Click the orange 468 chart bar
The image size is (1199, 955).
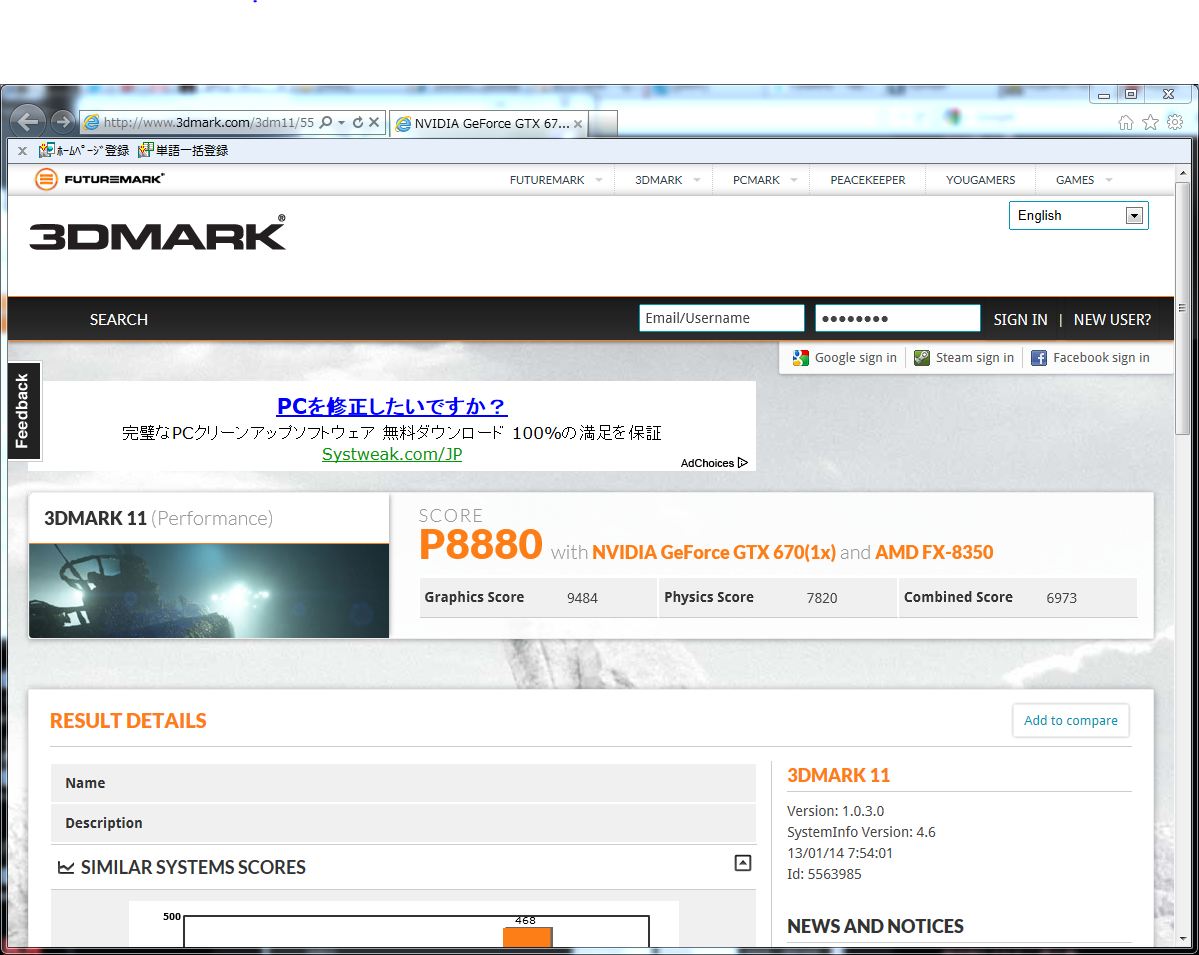pyautogui.click(x=527, y=937)
